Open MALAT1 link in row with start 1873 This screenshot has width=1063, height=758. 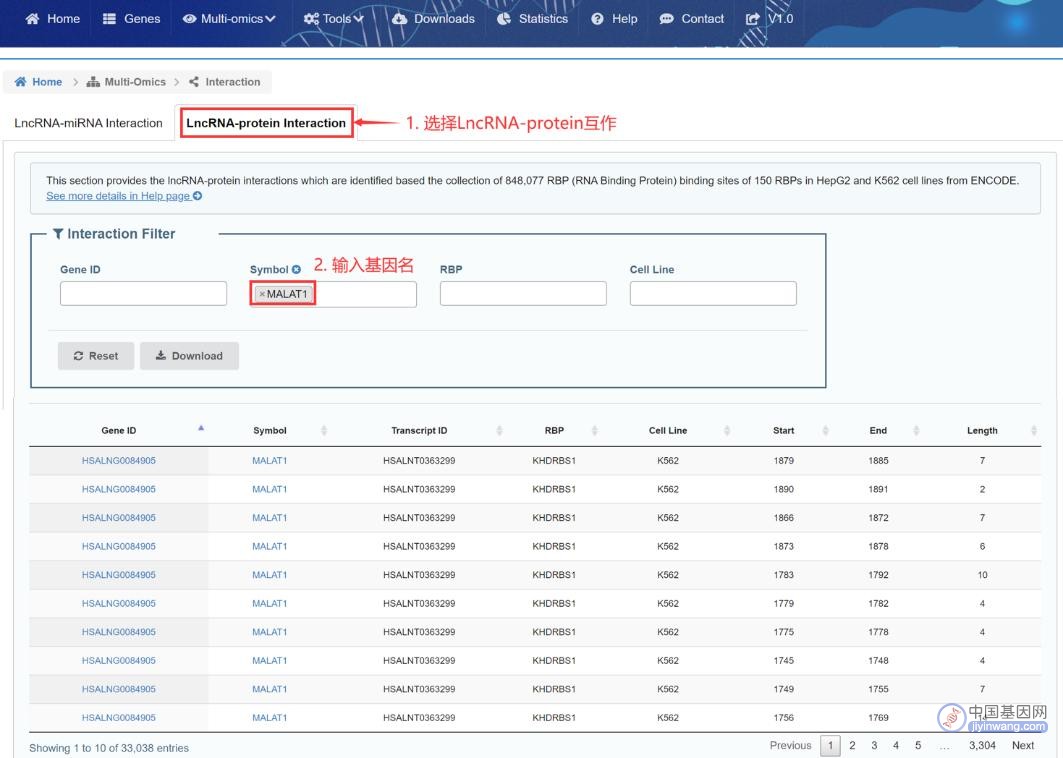270,546
